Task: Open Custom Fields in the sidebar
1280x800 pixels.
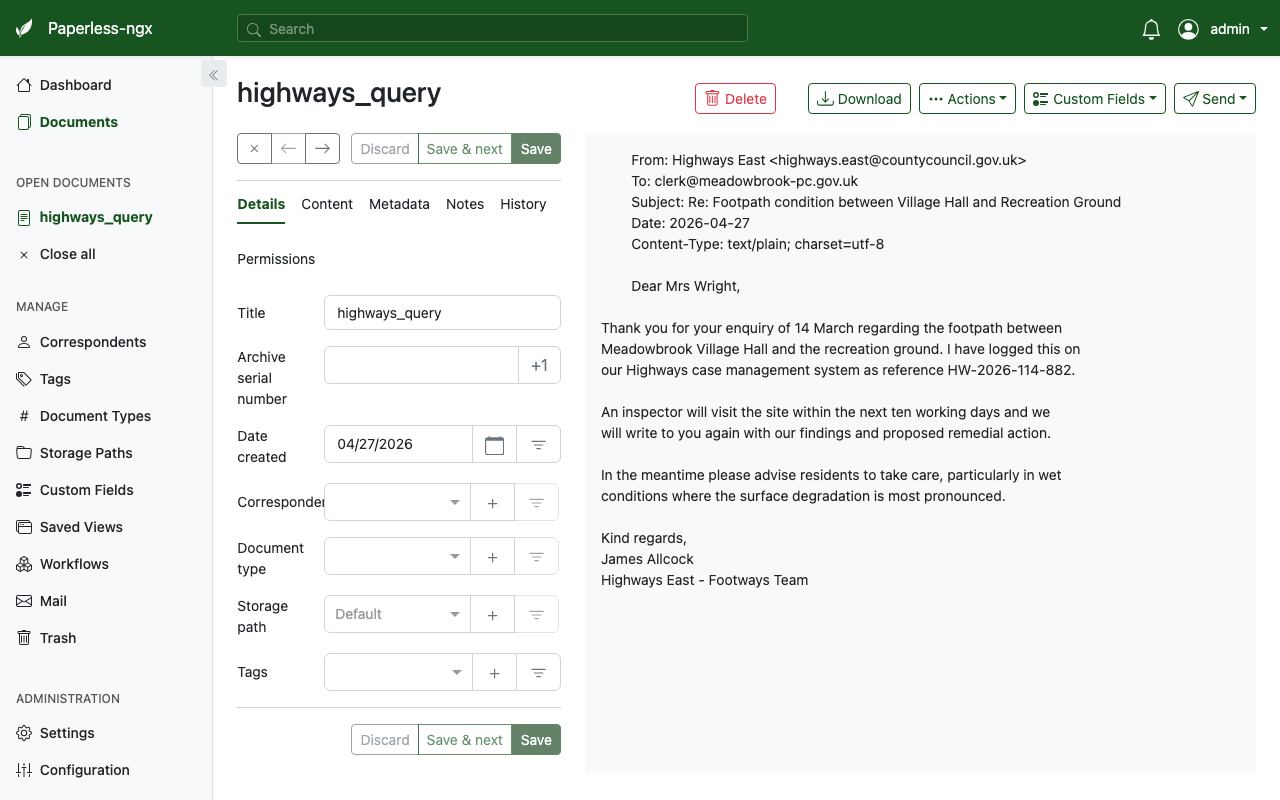Action: [86, 490]
